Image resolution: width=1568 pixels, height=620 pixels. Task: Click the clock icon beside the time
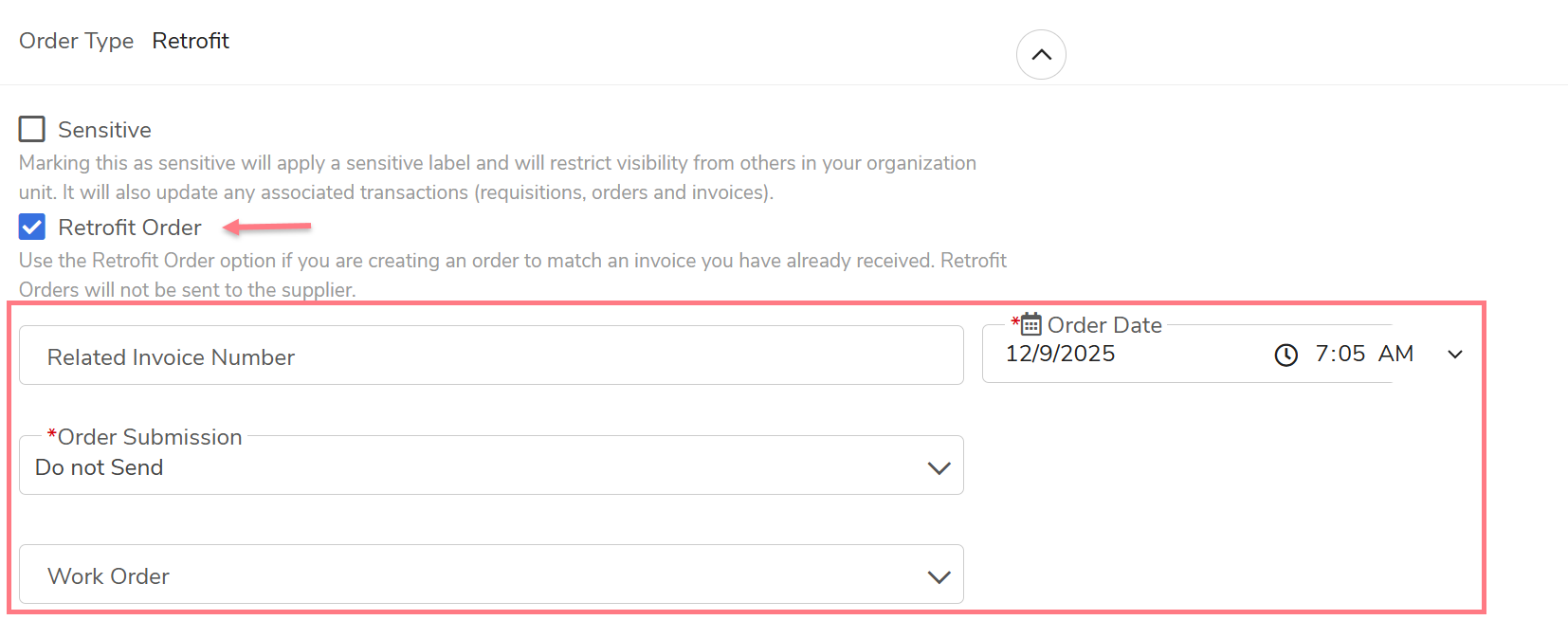(1285, 355)
